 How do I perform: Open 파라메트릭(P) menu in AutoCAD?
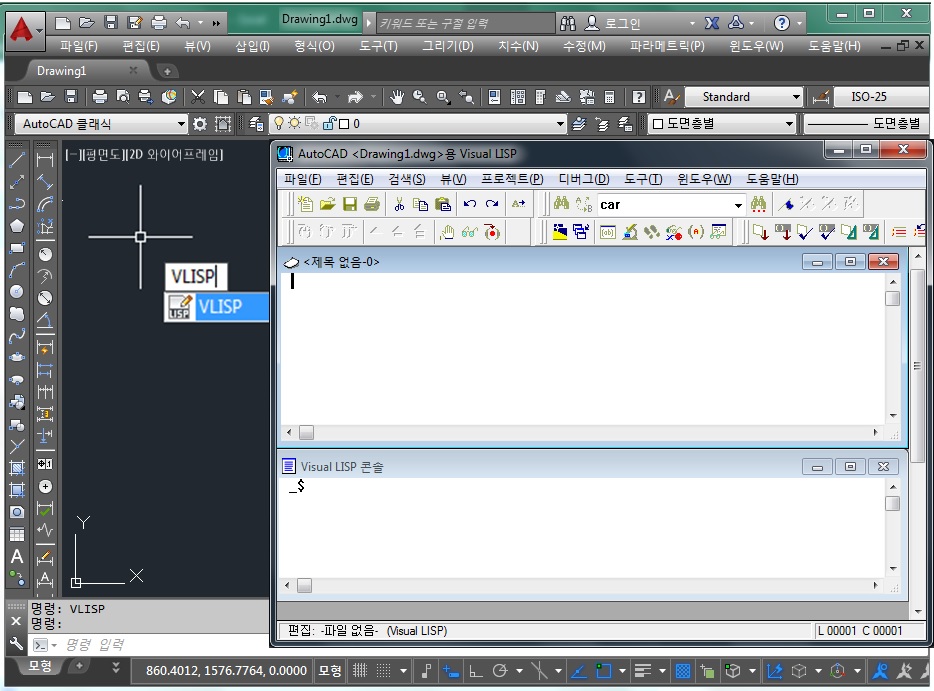pyautogui.click(x=667, y=46)
